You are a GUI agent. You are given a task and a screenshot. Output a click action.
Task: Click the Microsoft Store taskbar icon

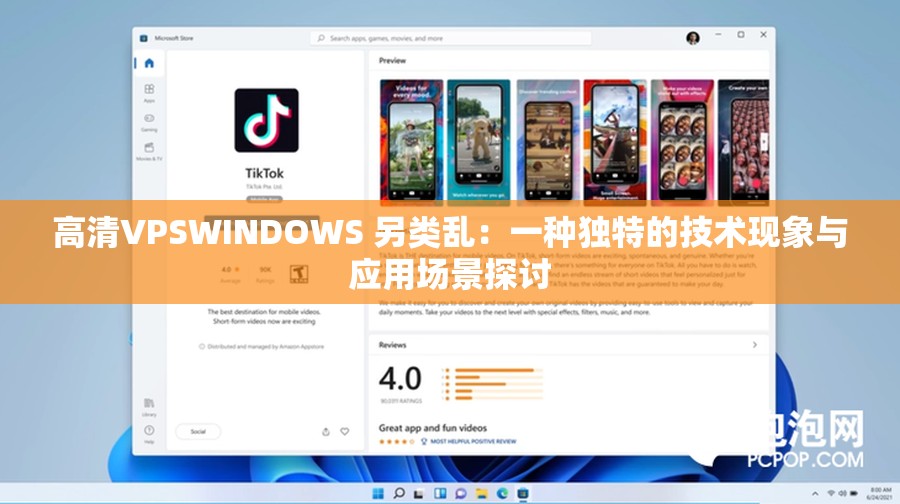click(x=523, y=493)
